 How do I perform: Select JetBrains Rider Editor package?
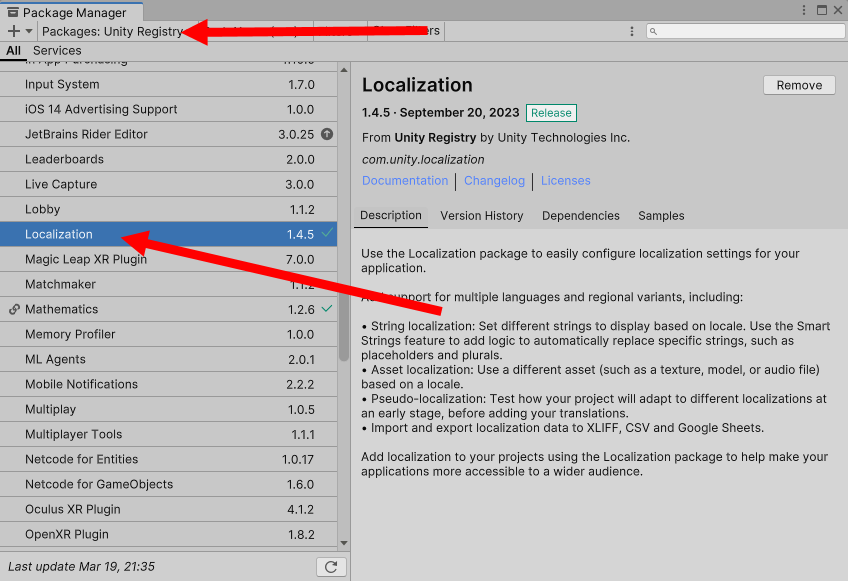[168, 134]
